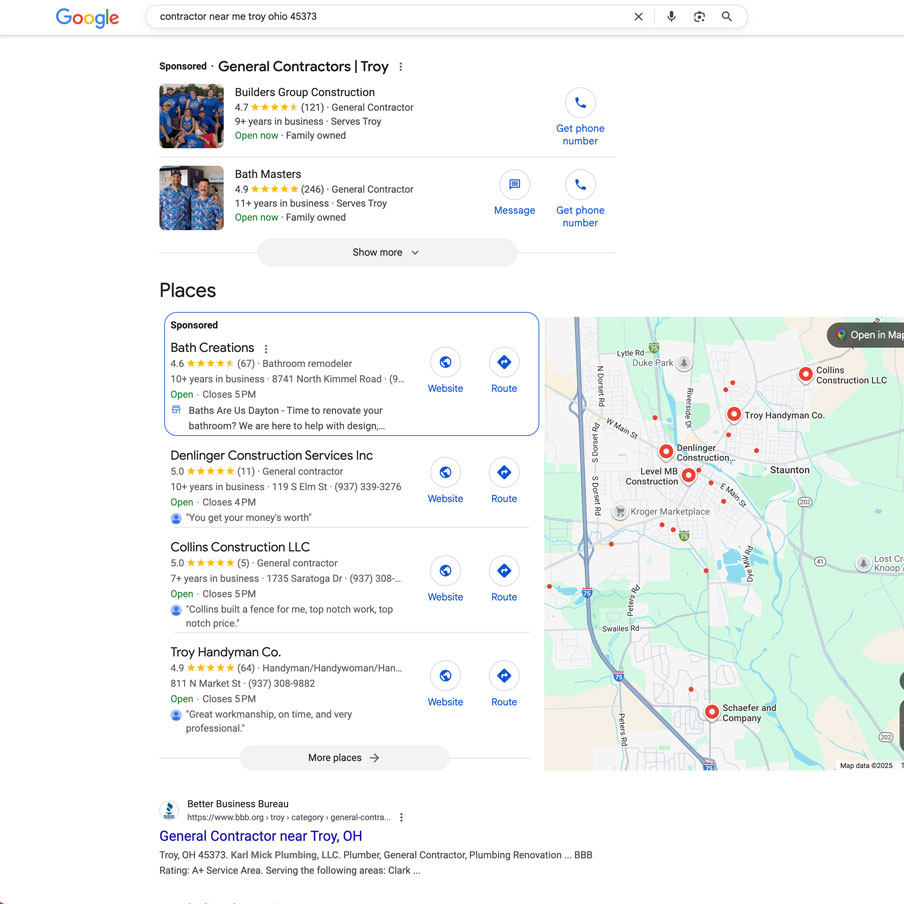Open Denlinger Construction Services Inc title
Viewport: 904px width, 904px height.
[272, 455]
